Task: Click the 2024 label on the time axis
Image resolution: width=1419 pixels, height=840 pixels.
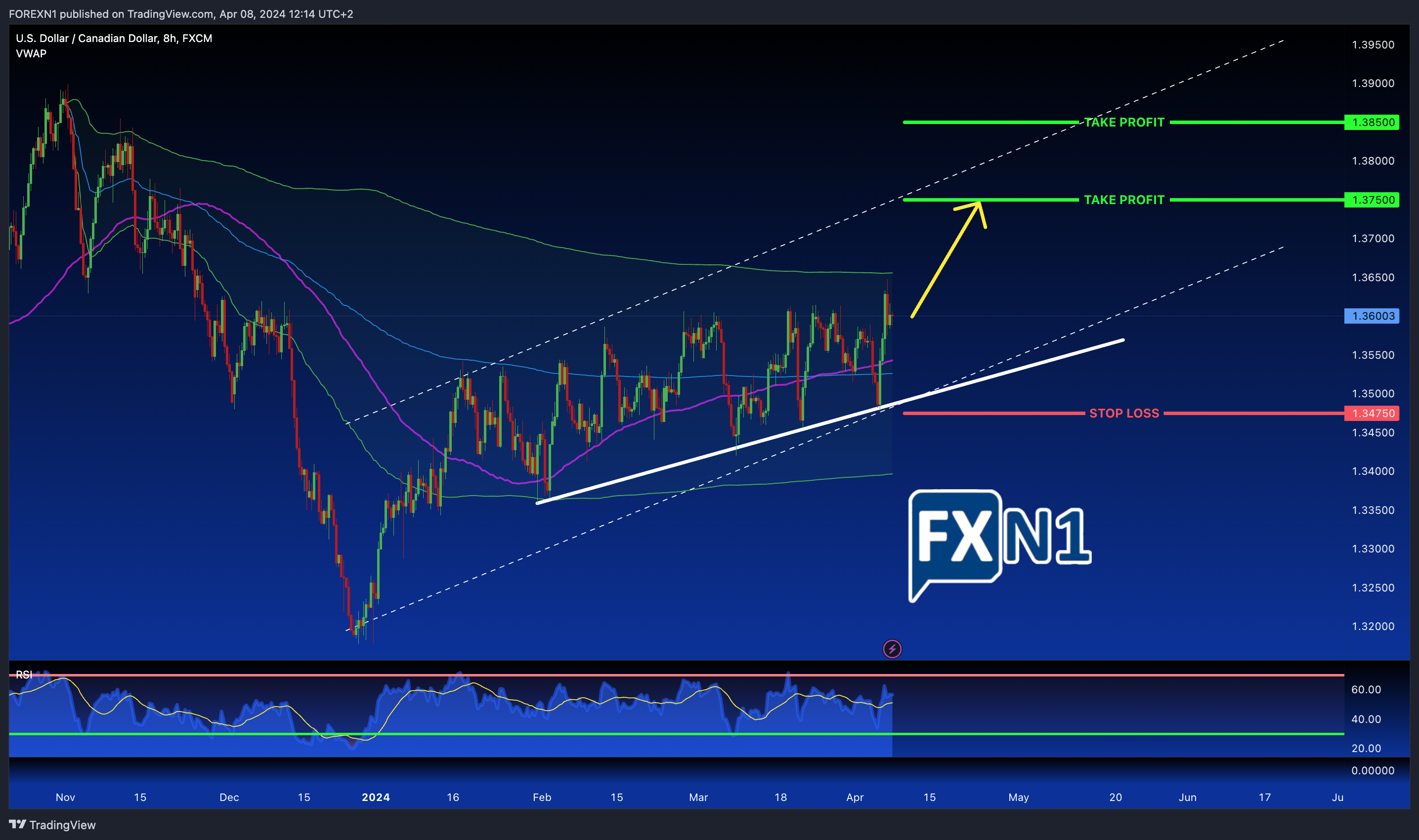Action: pos(376,797)
